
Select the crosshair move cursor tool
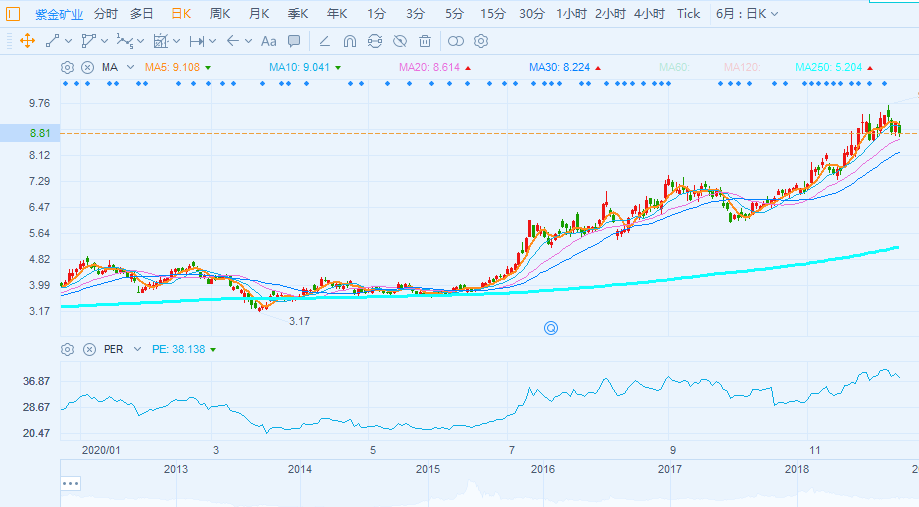pyautogui.click(x=27, y=41)
